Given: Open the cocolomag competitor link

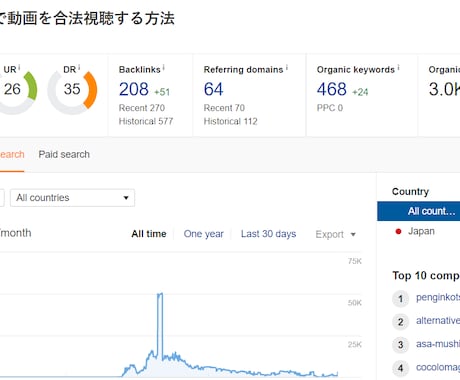Looking at the screenshot, I should point(438,367).
